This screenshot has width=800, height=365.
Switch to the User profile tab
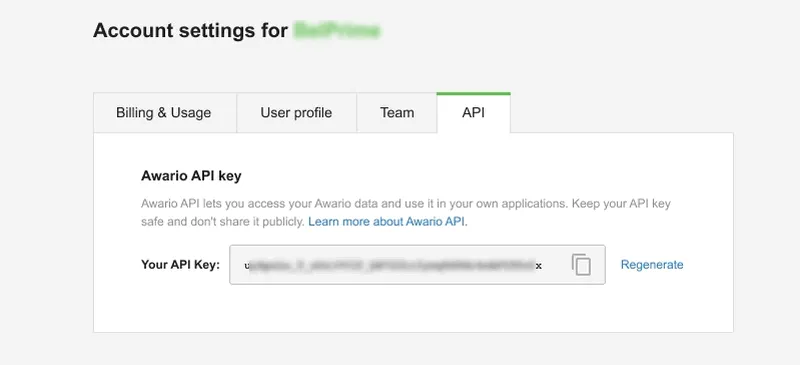click(x=296, y=113)
